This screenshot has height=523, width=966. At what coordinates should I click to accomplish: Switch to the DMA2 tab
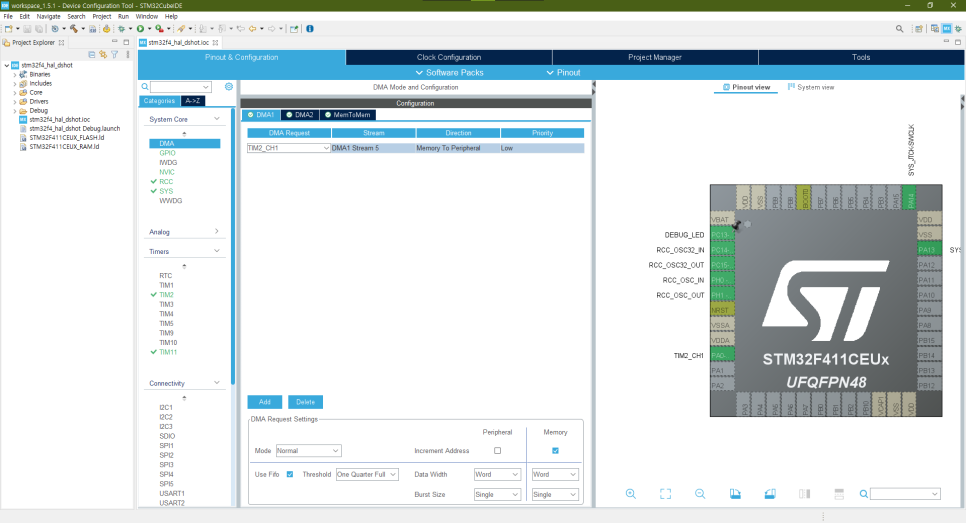point(300,115)
